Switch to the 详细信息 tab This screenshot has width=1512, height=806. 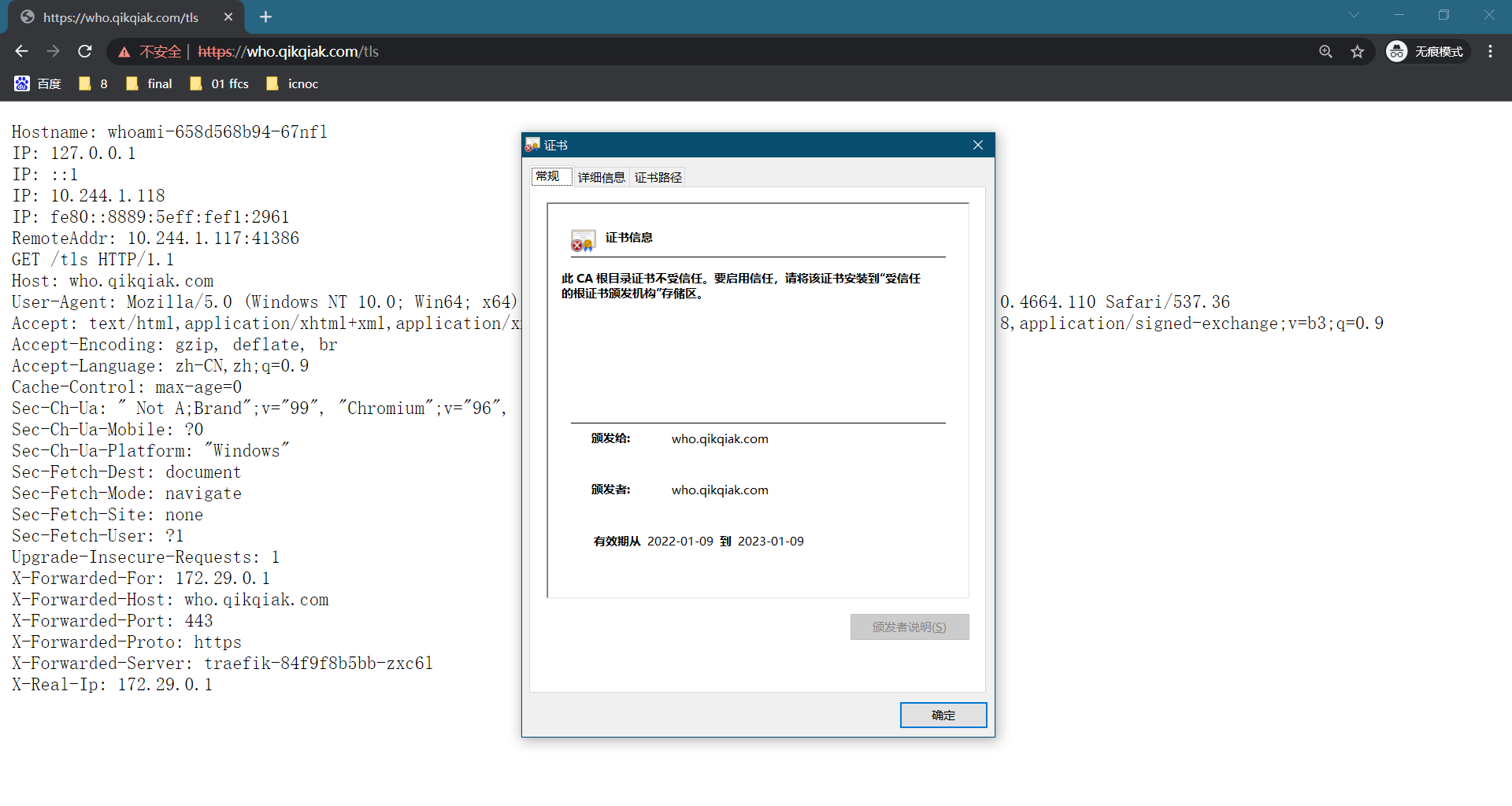(601, 177)
